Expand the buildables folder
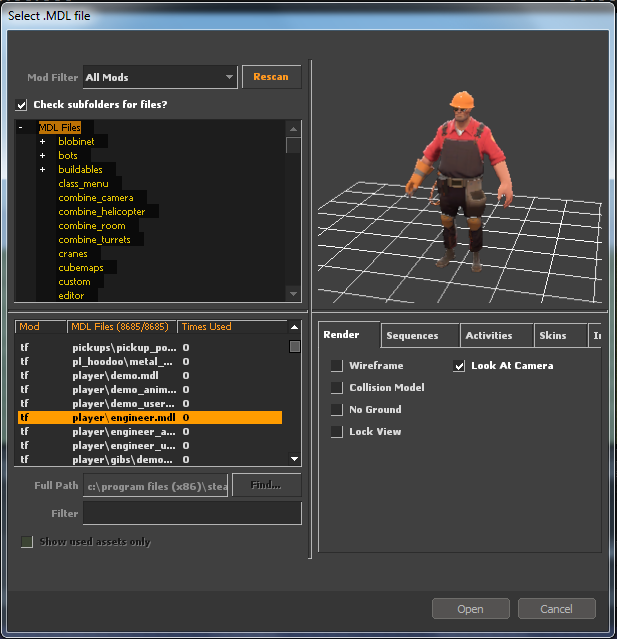The height and width of the screenshot is (639, 617). pos(42,170)
